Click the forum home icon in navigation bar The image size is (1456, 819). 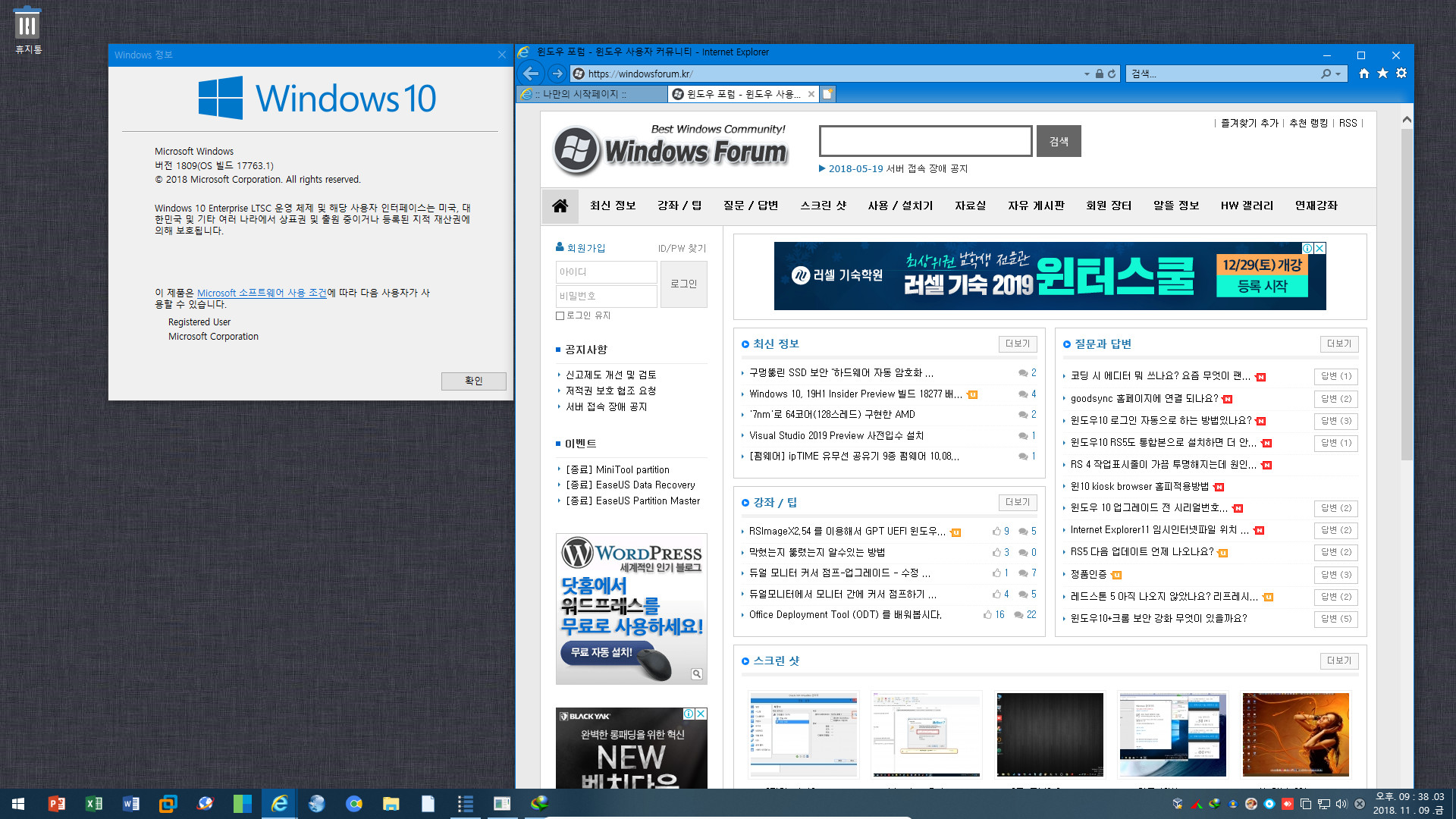point(560,206)
